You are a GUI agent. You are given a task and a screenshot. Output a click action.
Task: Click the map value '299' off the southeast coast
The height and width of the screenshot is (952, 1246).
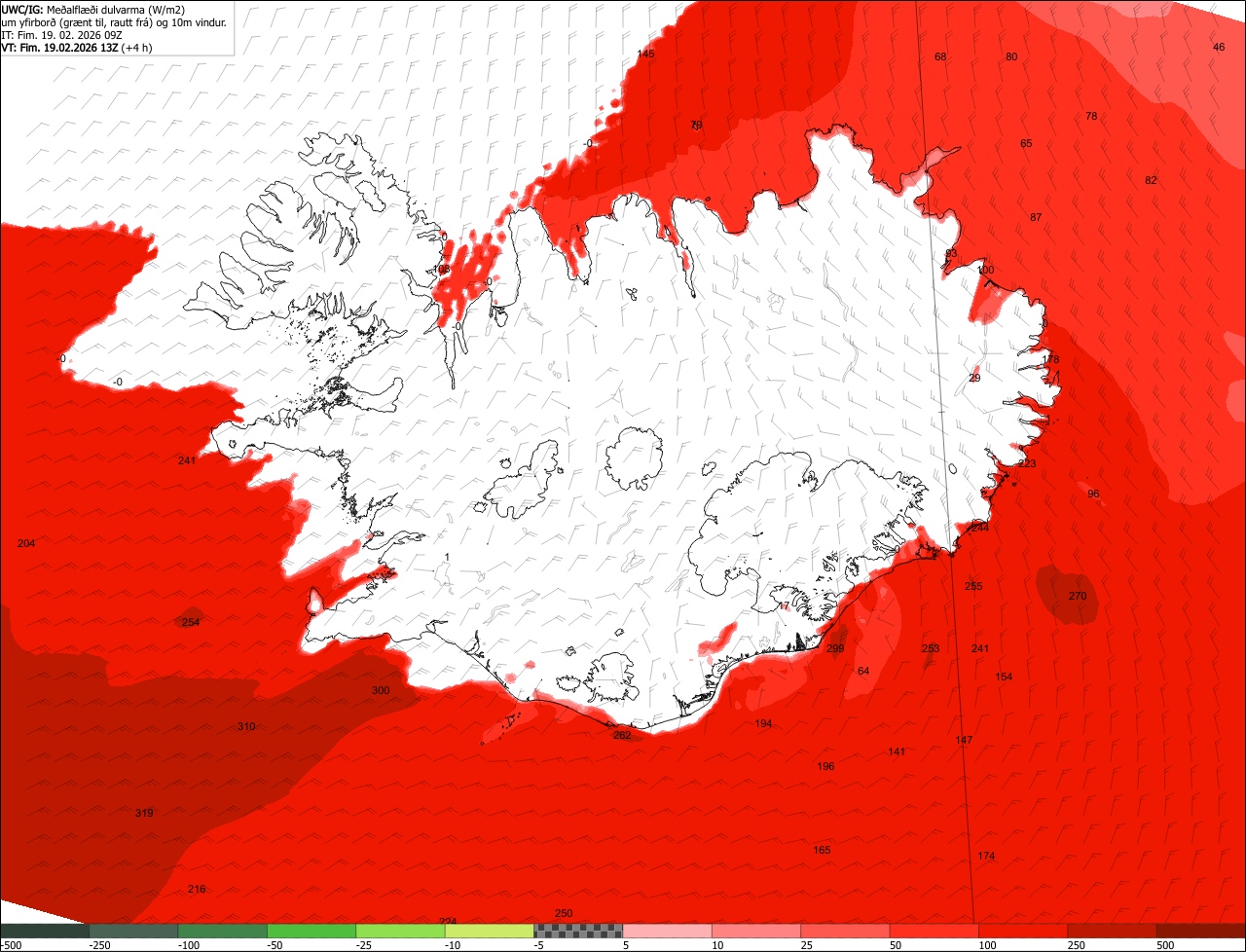[x=835, y=648]
